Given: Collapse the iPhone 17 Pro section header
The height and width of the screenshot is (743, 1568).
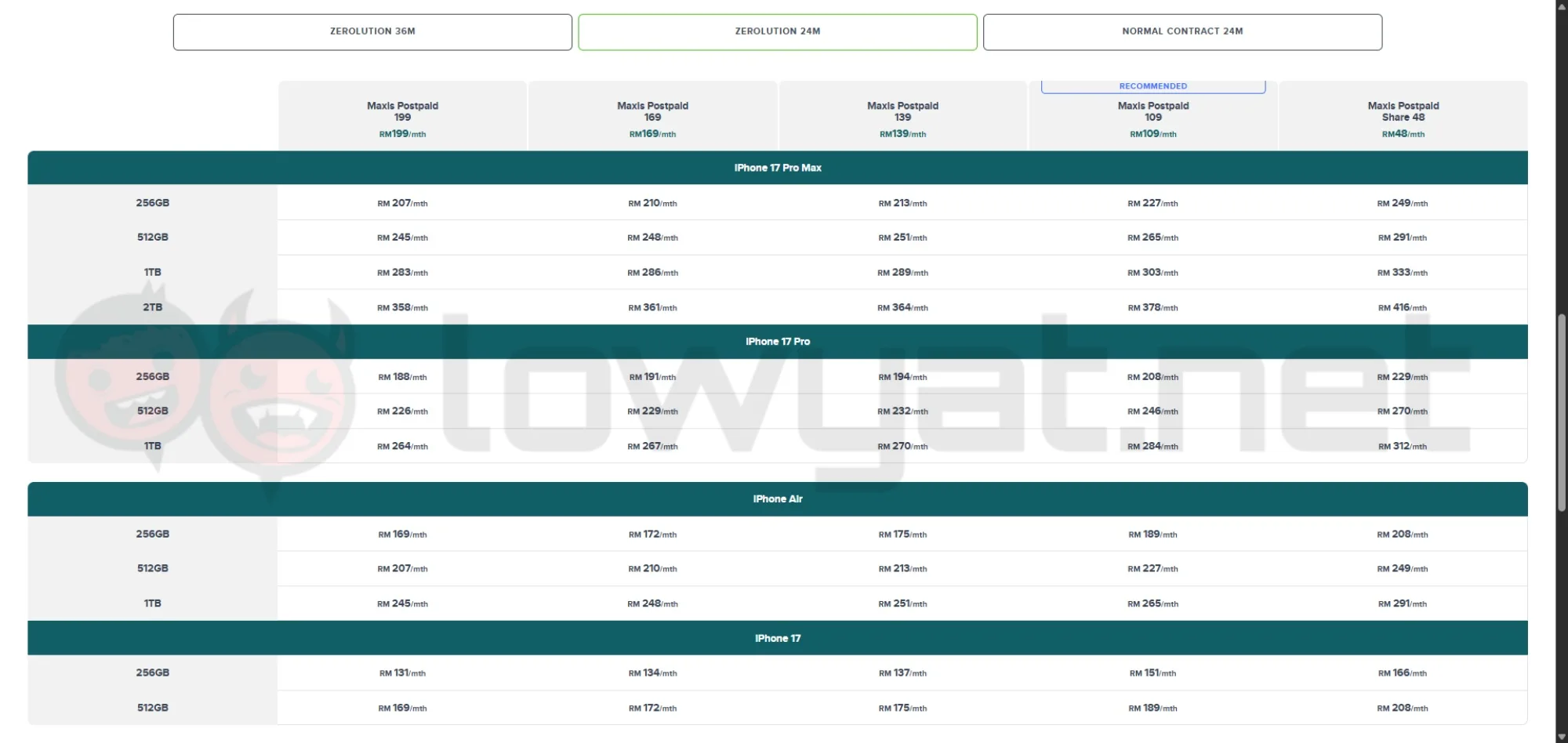Looking at the screenshot, I should (778, 342).
